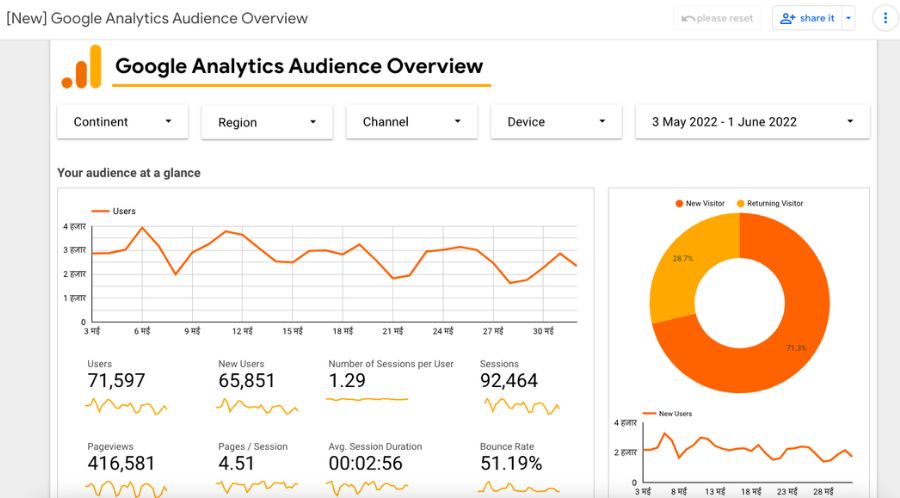Click the sparkline under 1.29
This screenshot has width=900, height=498.
367,399
